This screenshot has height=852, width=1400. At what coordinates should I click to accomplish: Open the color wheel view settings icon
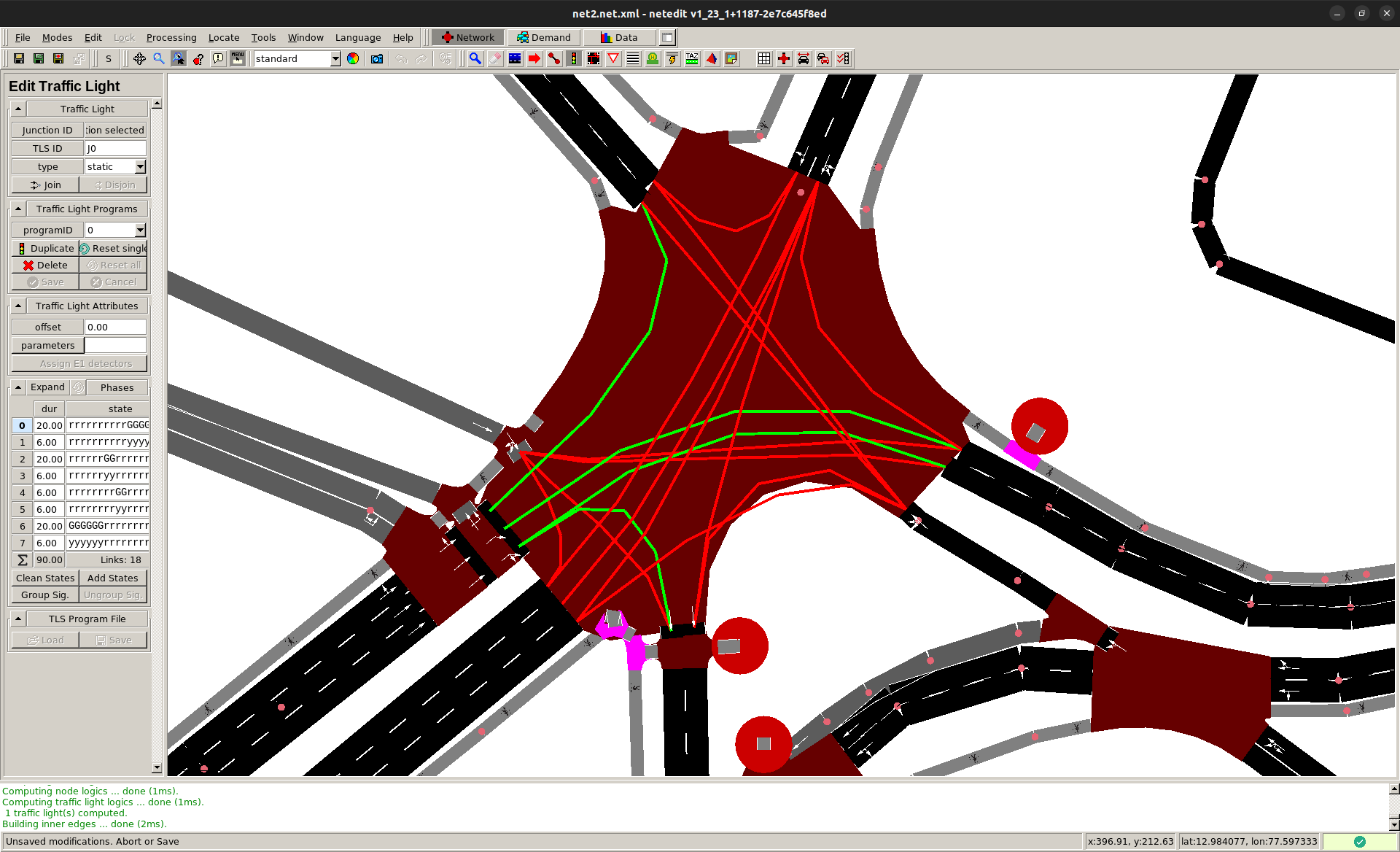point(353,58)
